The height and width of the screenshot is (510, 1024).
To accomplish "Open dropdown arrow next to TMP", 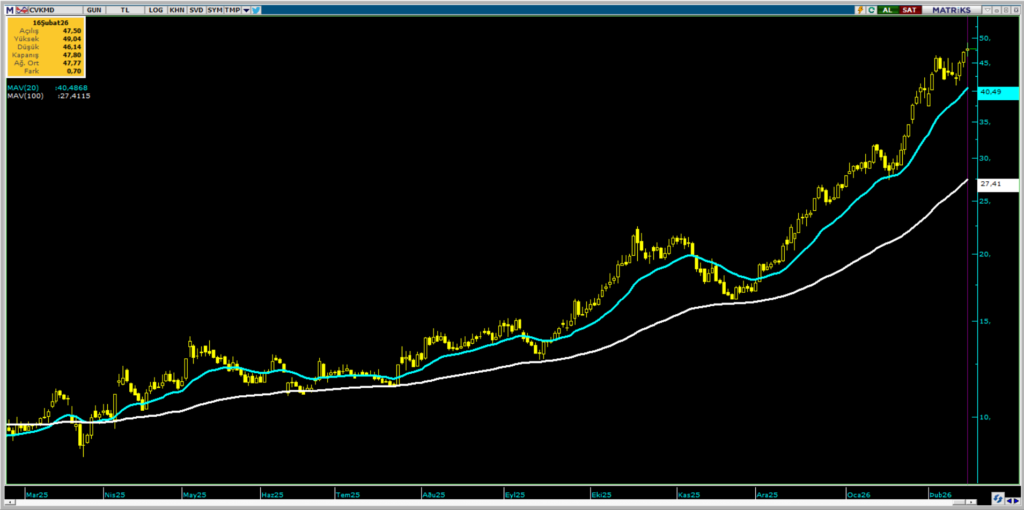I will 244,9.
